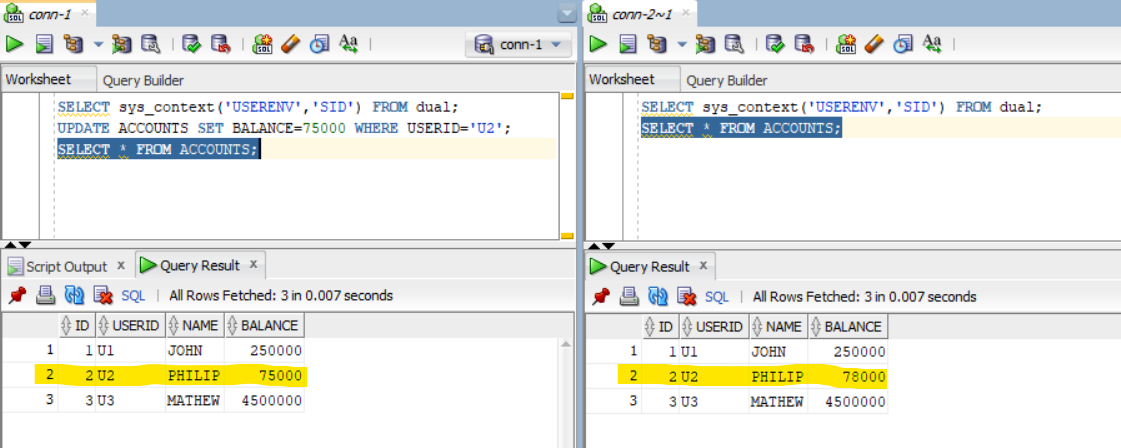The image size is (1121, 448).
Task: Sort by USERID column in conn-1 result
Action: (130, 326)
